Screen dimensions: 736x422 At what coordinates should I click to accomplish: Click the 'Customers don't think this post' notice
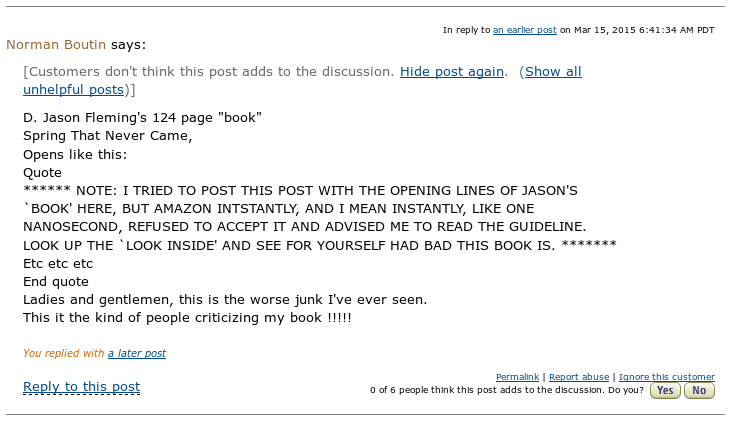[x=210, y=72]
